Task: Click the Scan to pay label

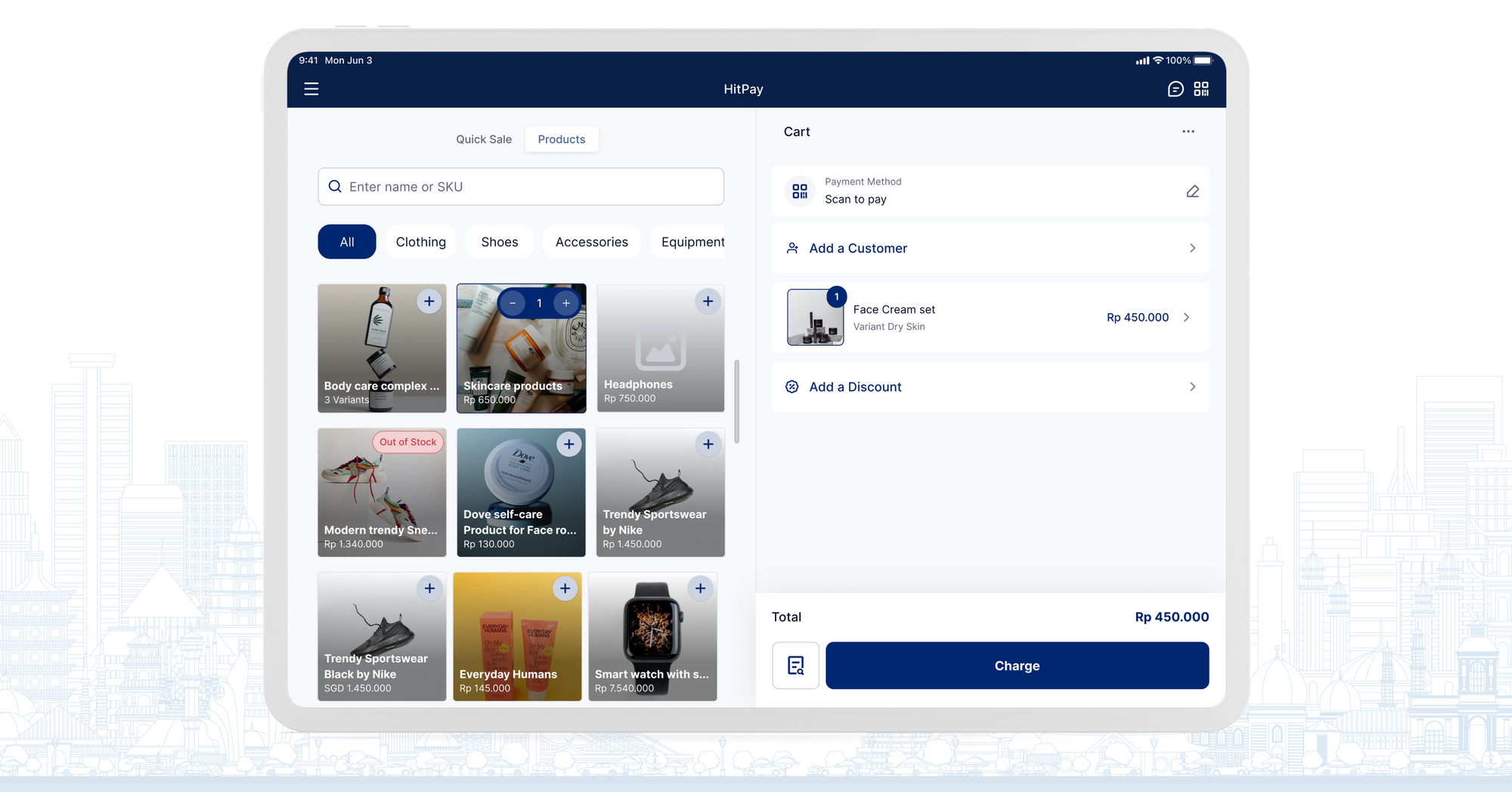Action: tap(856, 199)
